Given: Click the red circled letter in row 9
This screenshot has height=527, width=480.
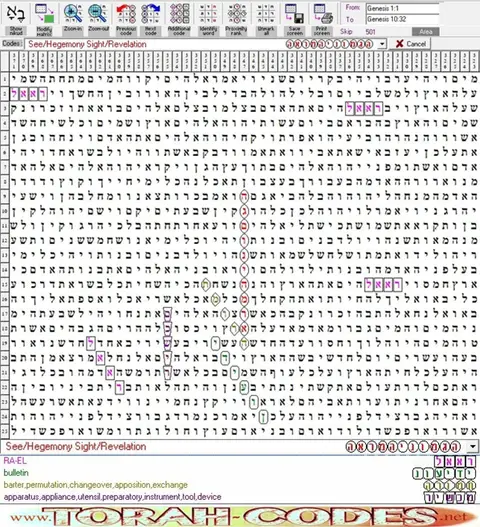Looking at the screenshot, I should [x=244, y=197].
